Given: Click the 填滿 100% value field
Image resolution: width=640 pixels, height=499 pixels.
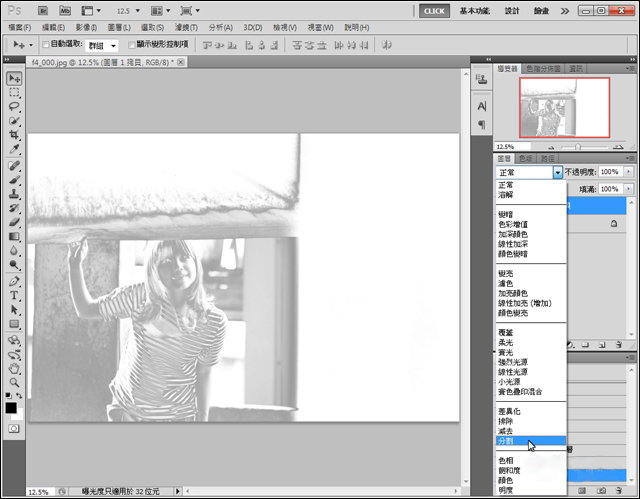Looking at the screenshot, I should (x=611, y=189).
